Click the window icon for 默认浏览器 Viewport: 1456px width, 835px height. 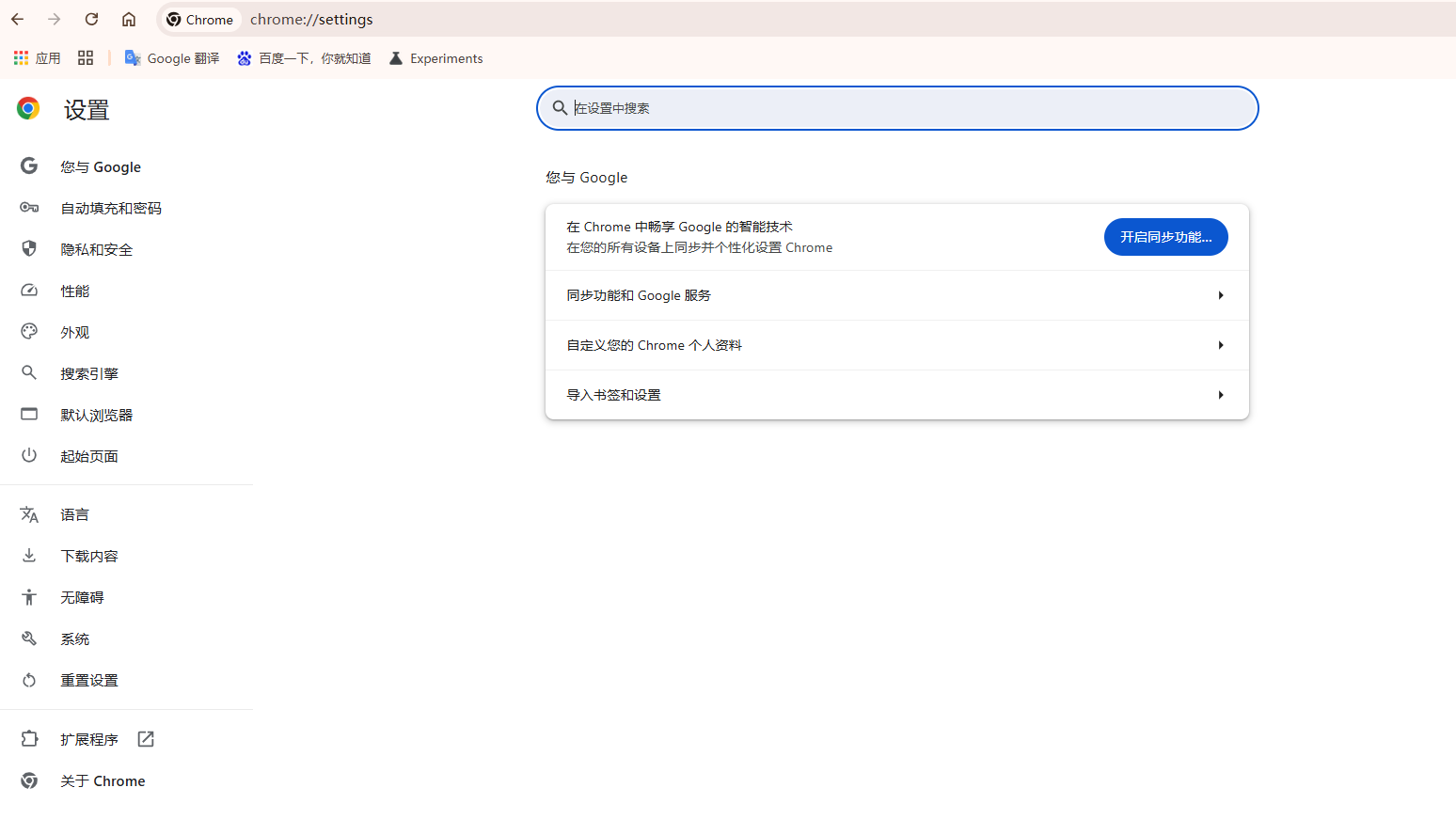(x=29, y=415)
